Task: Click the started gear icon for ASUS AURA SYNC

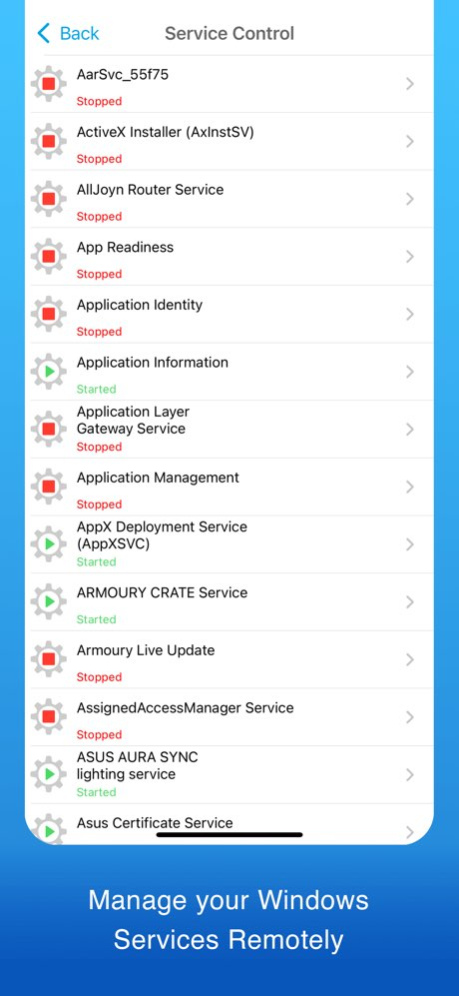Action: (x=49, y=775)
